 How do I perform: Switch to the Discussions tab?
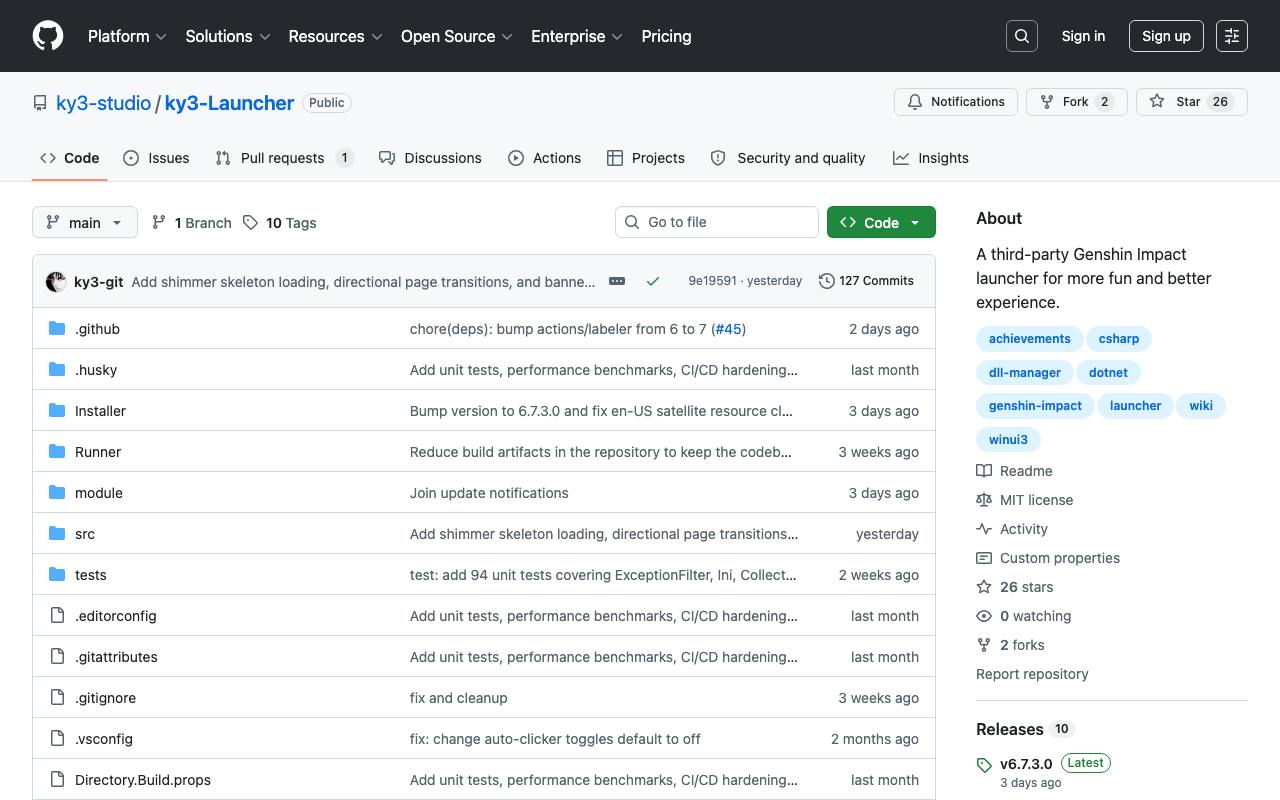(430, 158)
